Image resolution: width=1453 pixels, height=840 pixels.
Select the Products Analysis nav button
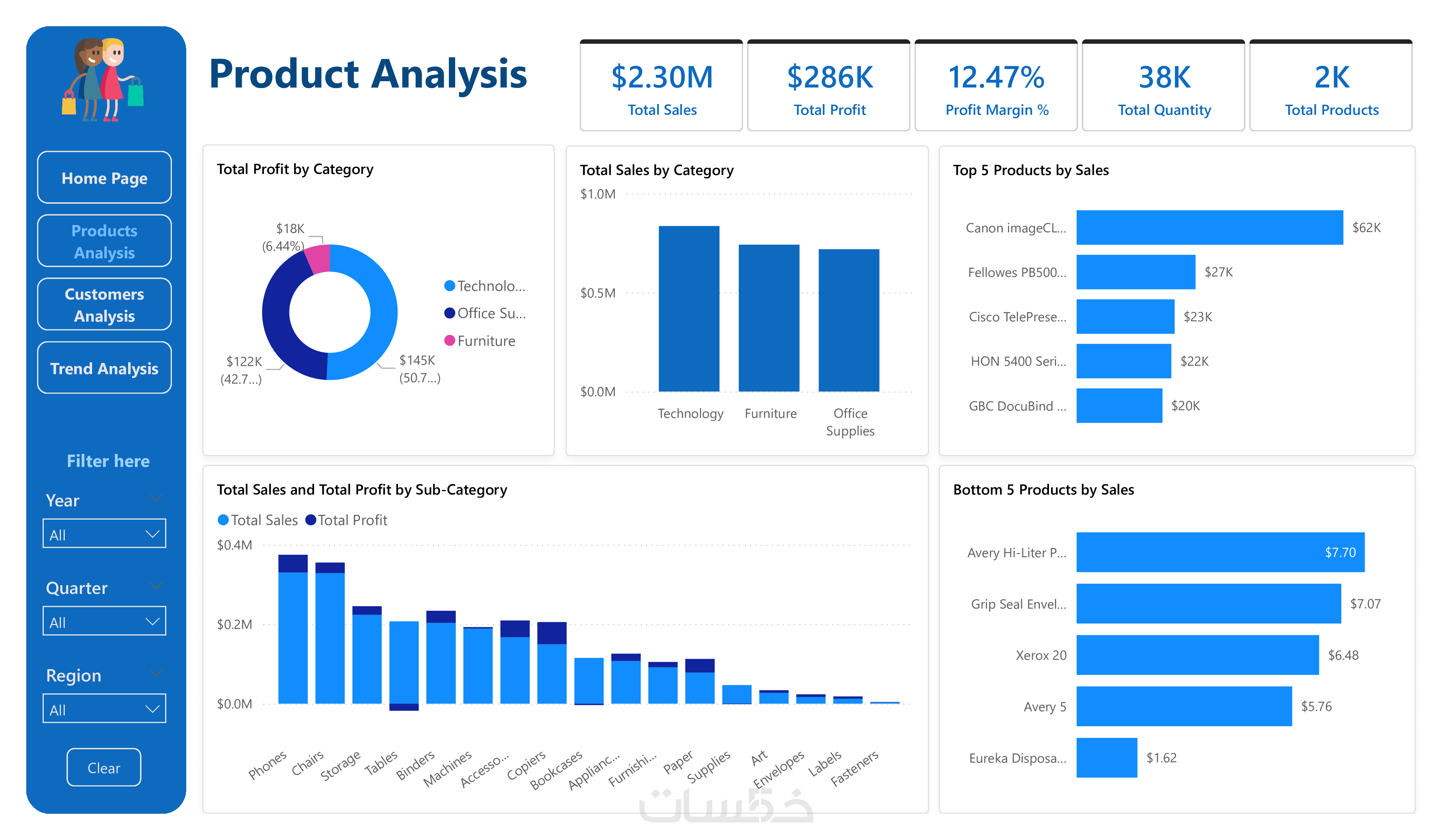[104, 241]
